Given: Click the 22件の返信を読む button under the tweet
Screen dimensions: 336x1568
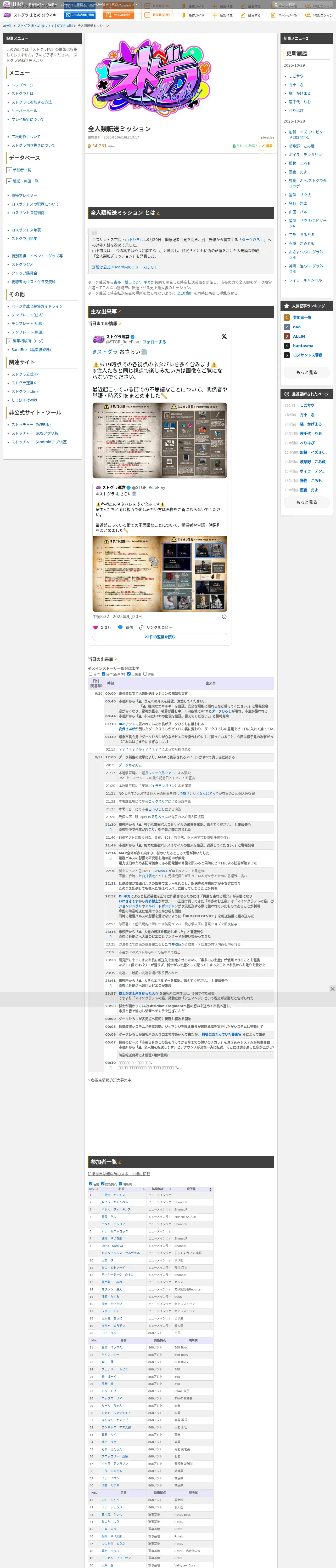Looking at the screenshot, I should pos(160,637).
